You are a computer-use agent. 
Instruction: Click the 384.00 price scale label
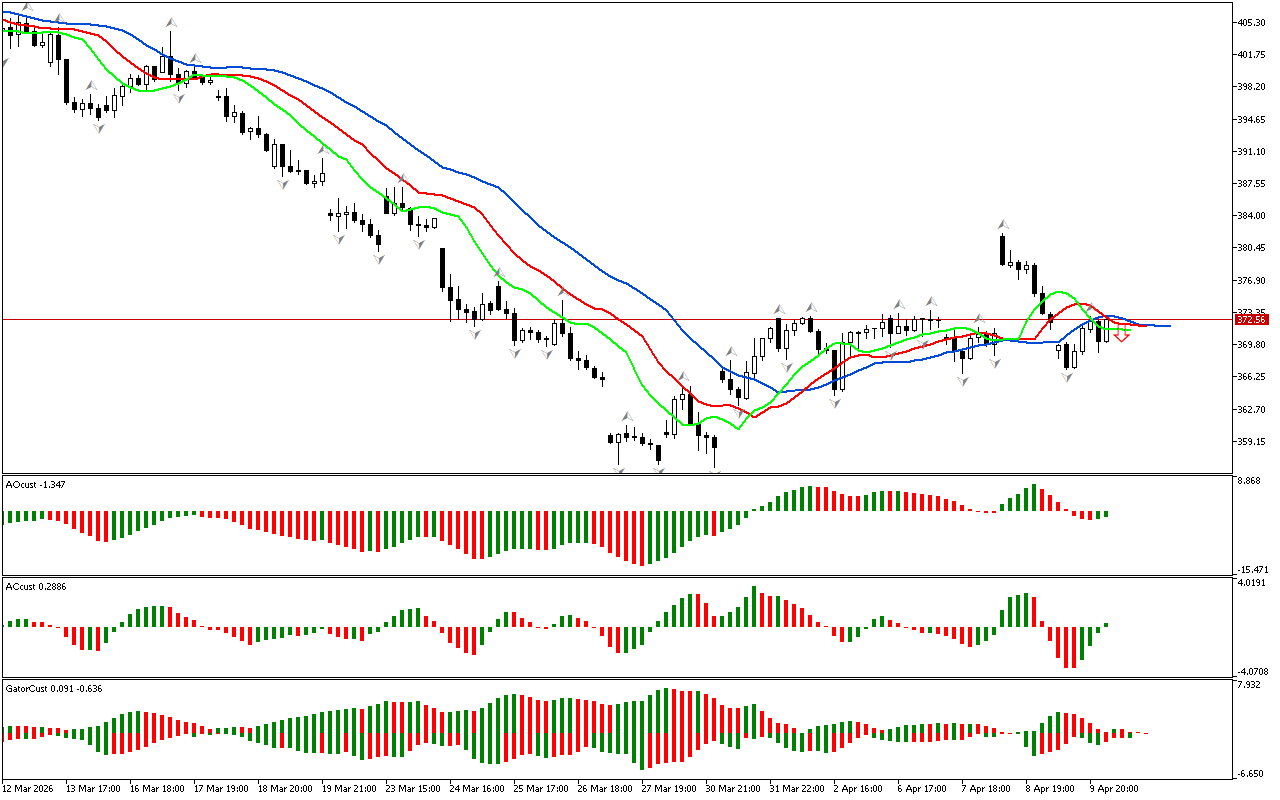click(x=1251, y=216)
